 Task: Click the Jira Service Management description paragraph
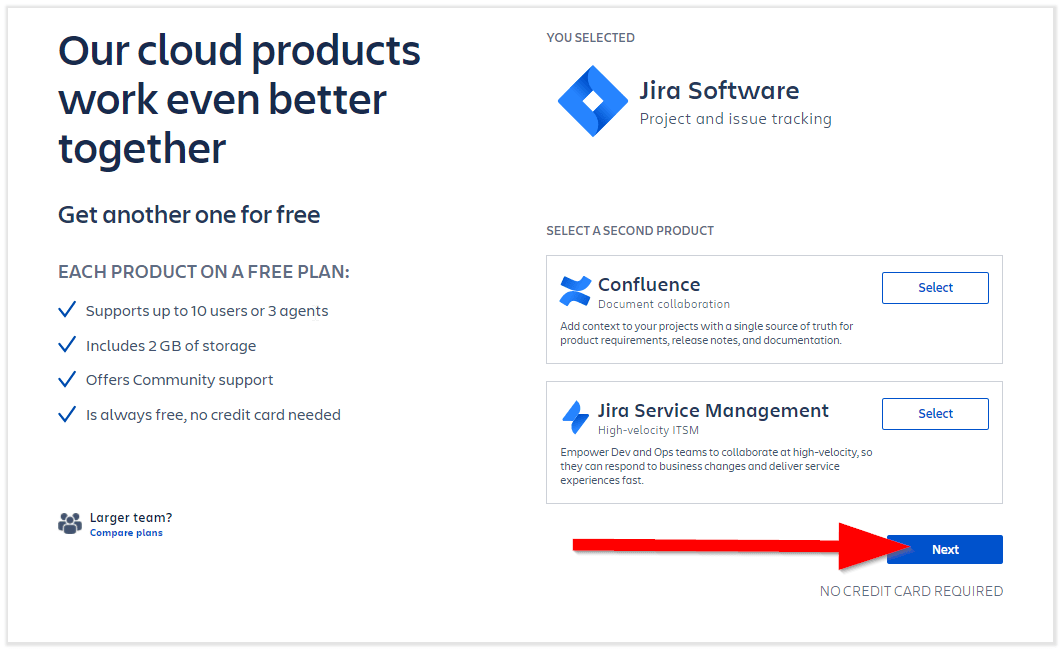click(716, 467)
